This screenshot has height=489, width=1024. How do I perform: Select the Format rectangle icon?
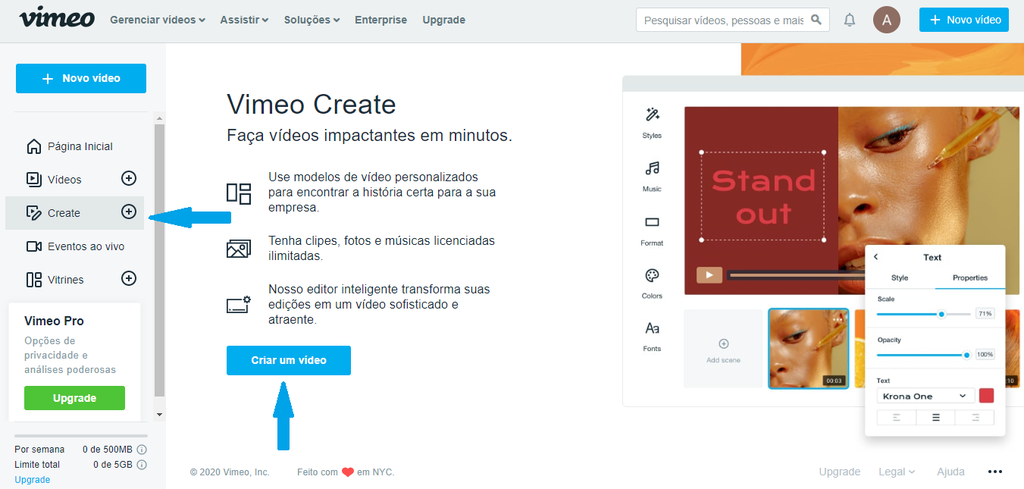(652, 222)
